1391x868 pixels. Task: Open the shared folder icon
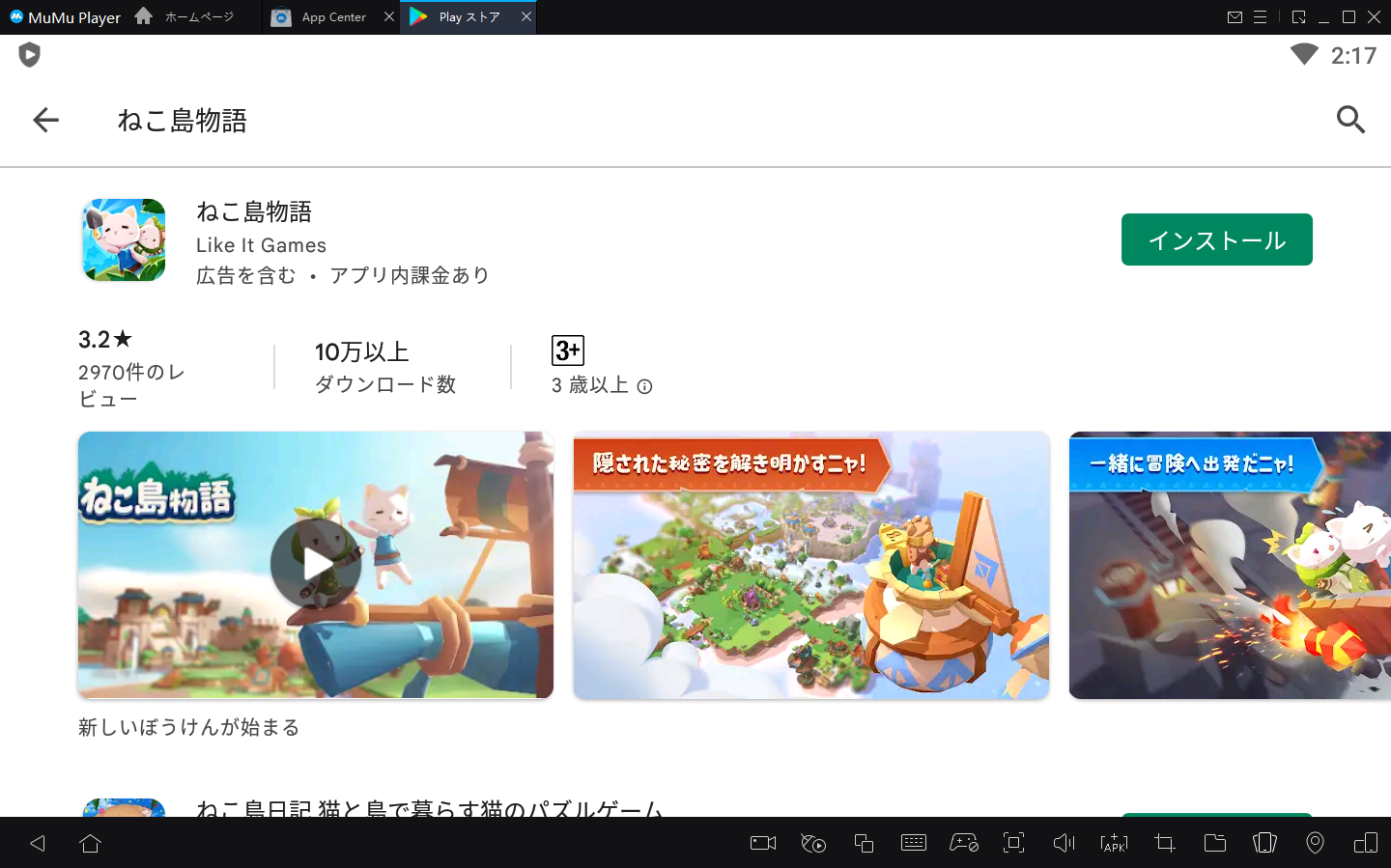point(1215,844)
